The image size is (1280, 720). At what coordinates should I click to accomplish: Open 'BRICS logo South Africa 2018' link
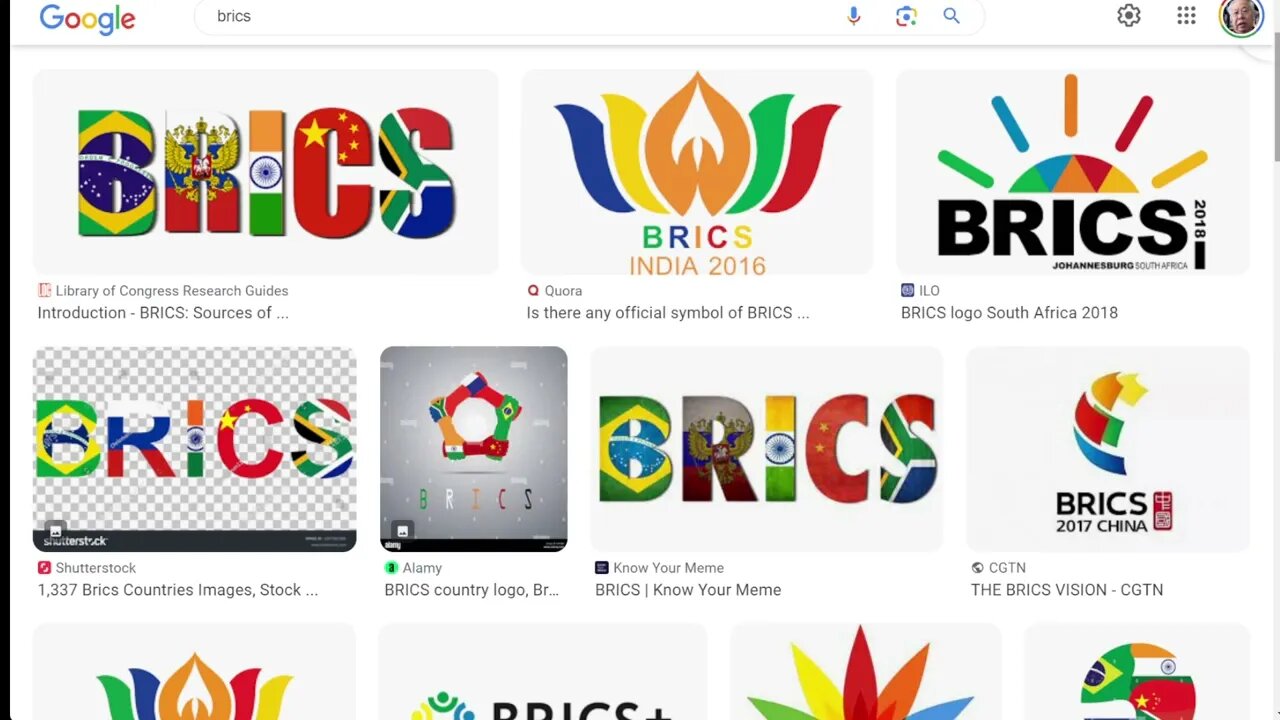1009,313
